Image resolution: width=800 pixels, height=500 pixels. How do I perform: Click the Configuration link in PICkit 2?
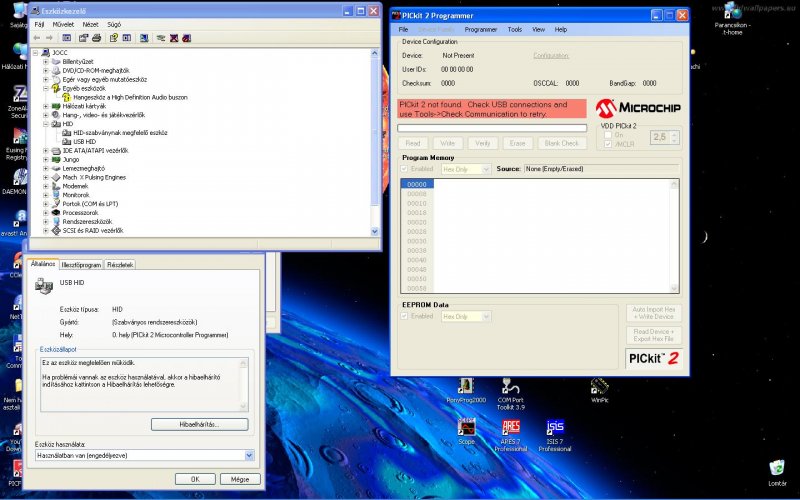click(551, 56)
